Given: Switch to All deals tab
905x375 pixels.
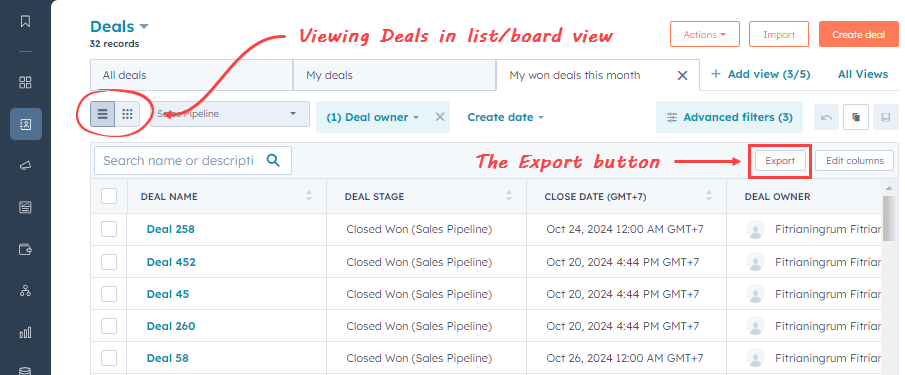Looking at the screenshot, I should pyautogui.click(x=192, y=75).
